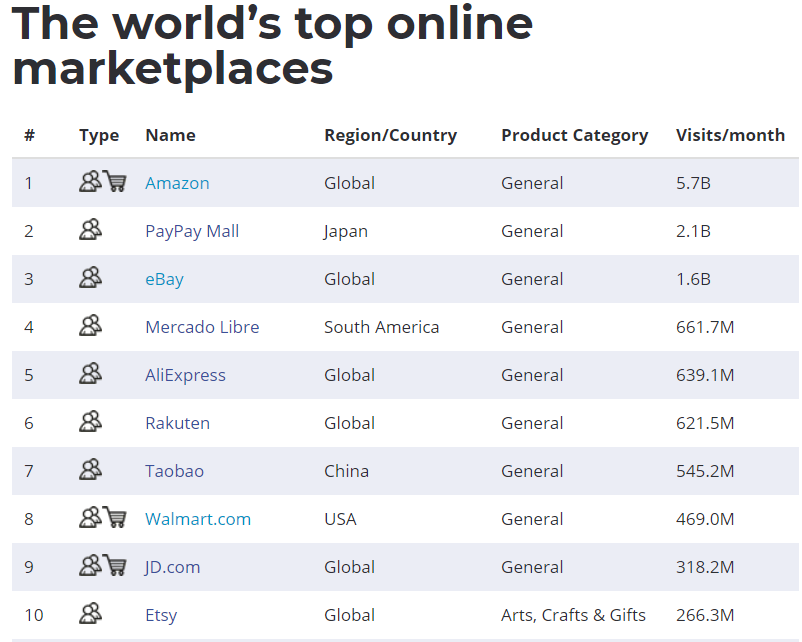Click the Global region cell for Amazon
The width and height of the screenshot is (802, 642).
pyautogui.click(x=349, y=183)
